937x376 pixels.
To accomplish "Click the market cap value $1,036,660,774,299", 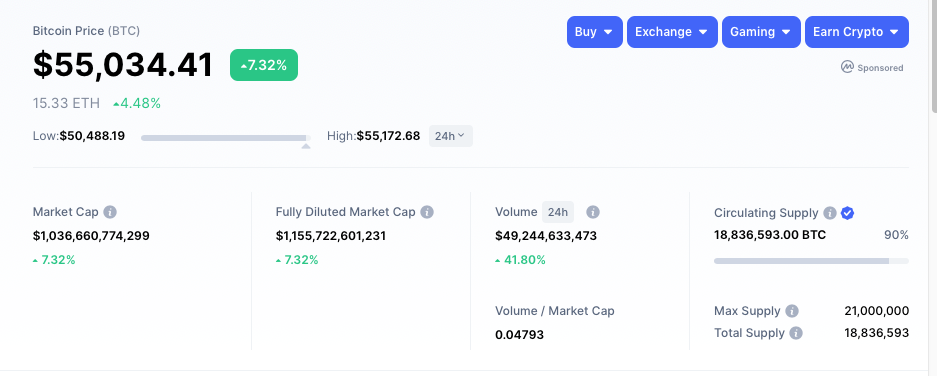I will 91,236.
